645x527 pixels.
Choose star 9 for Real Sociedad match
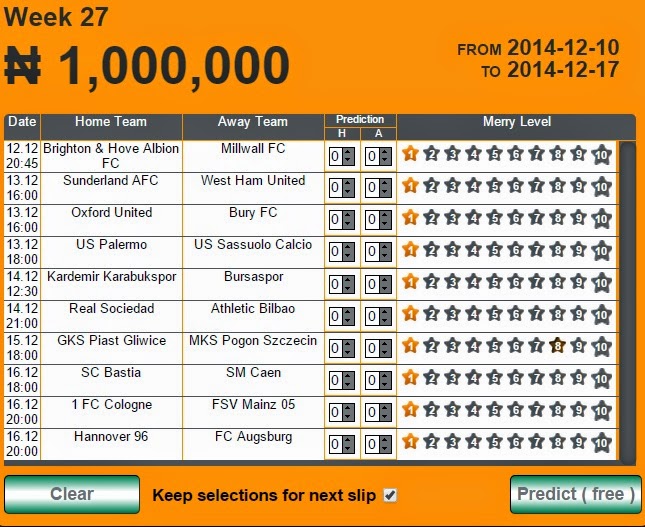click(x=578, y=314)
